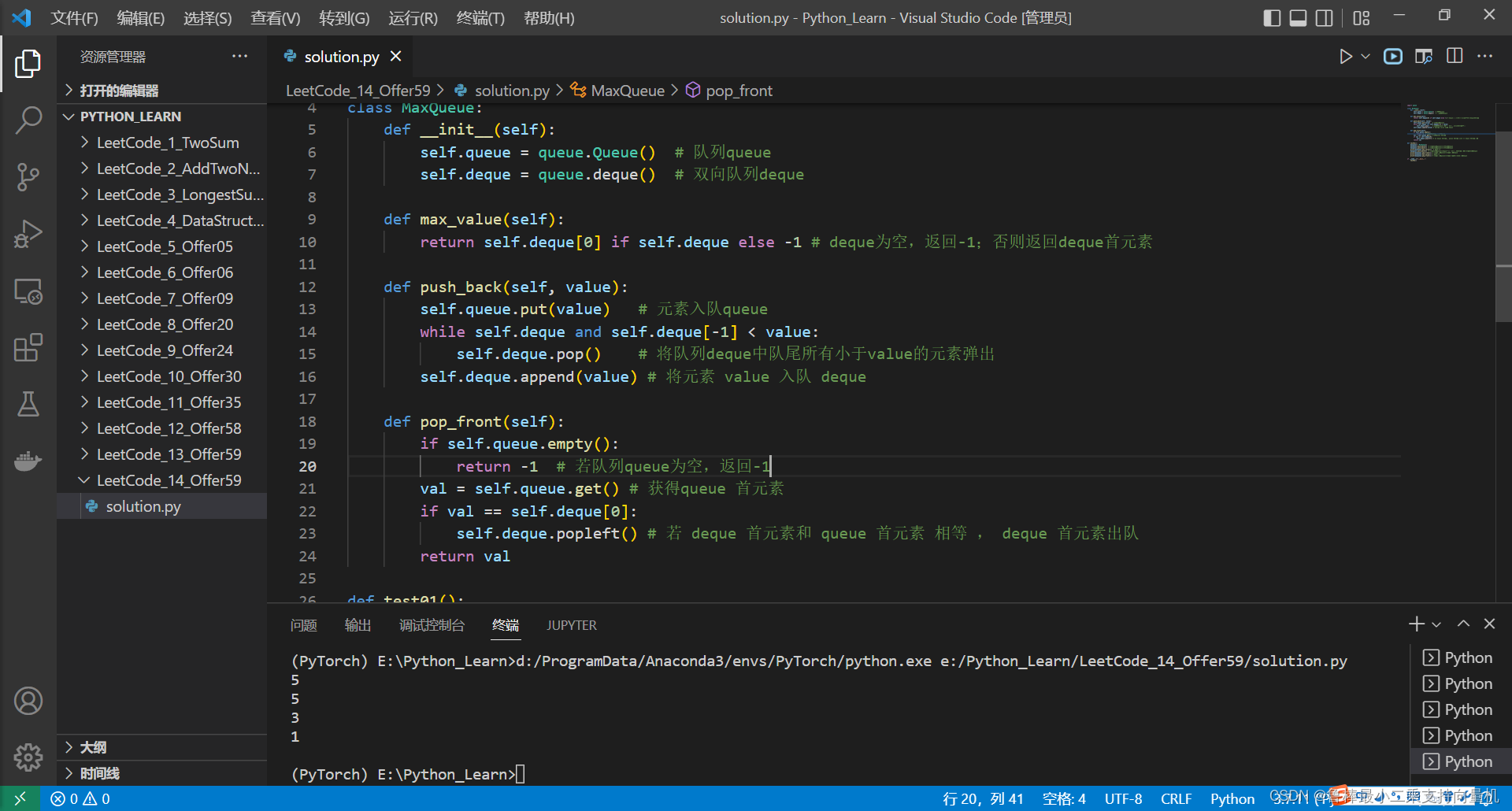The width and height of the screenshot is (1512, 811).
Task: Select the last Python terminal in list
Action: click(1461, 761)
